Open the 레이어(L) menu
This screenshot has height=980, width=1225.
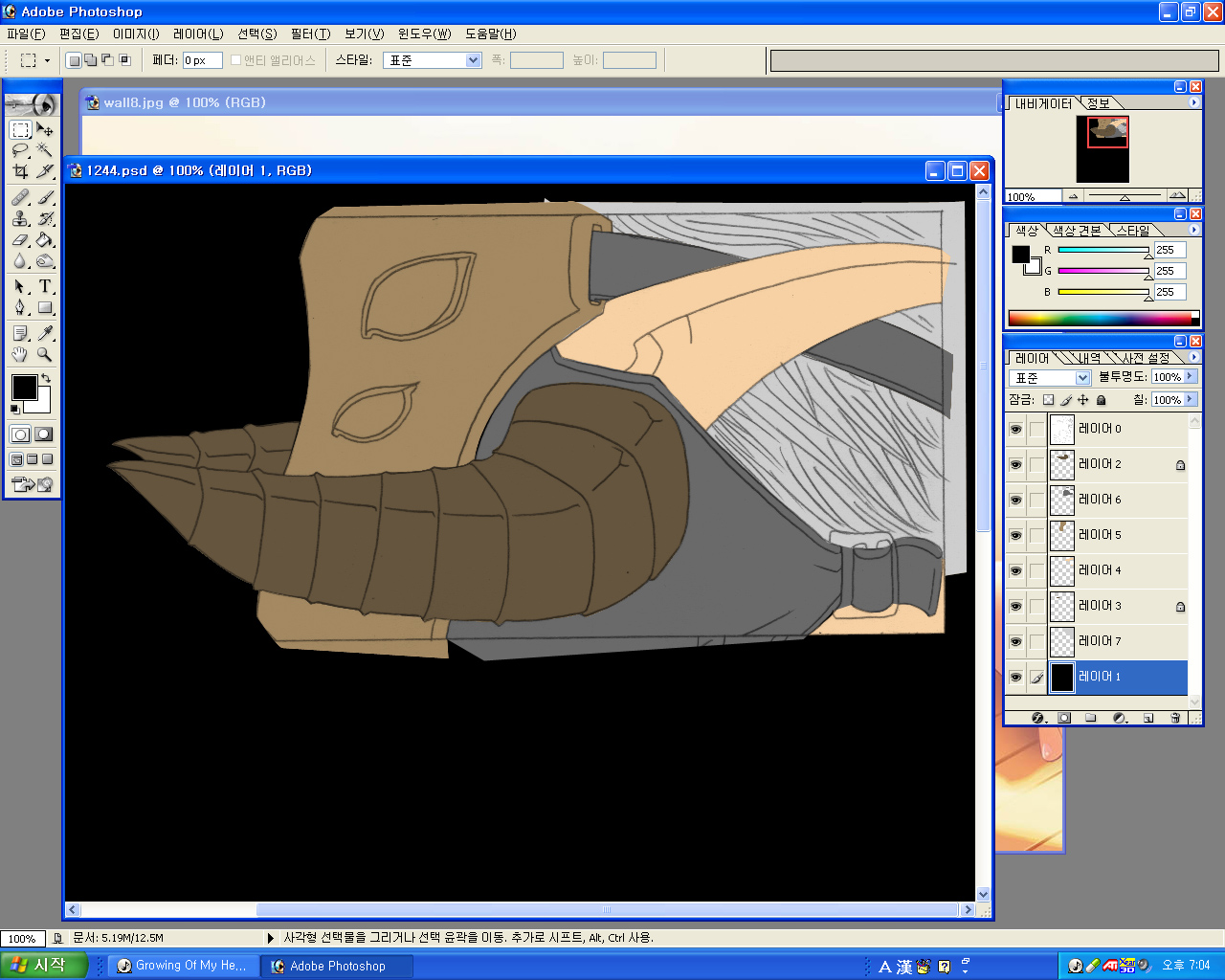coord(198,33)
